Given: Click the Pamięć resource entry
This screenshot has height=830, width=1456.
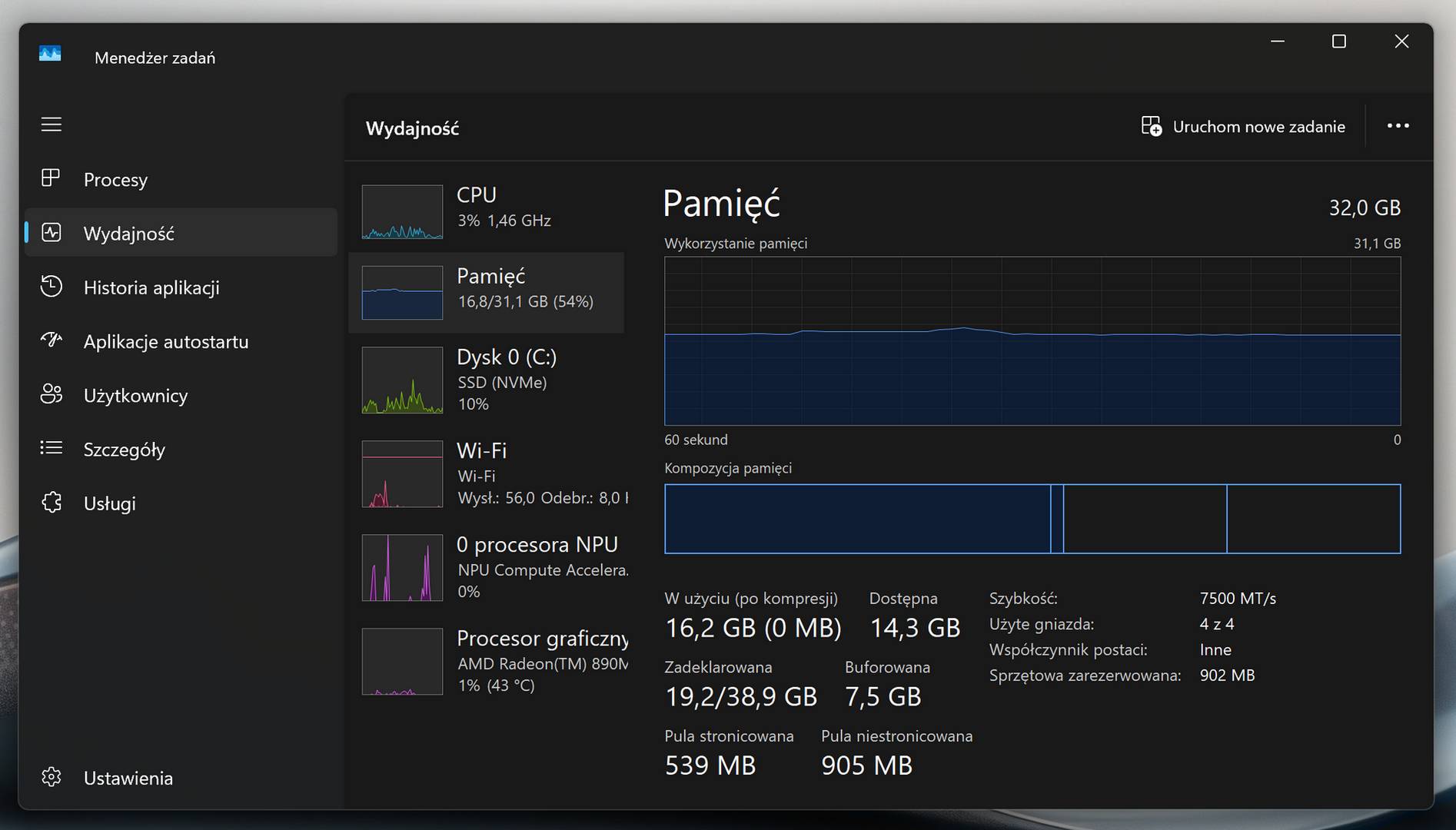Looking at the screenshot, I should tap(492, 292).
